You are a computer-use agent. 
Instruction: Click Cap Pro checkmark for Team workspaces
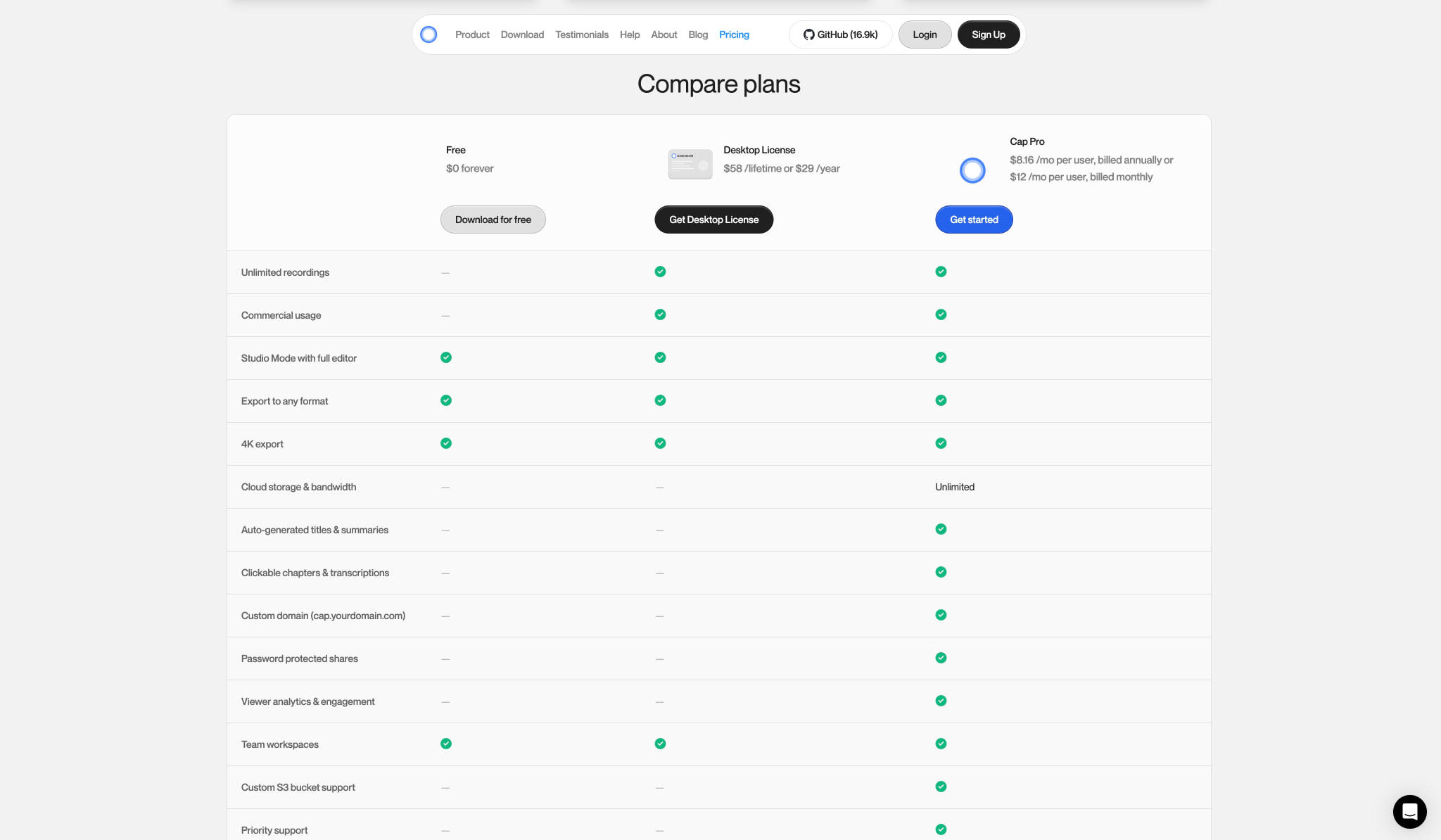(x=941, y=744)
